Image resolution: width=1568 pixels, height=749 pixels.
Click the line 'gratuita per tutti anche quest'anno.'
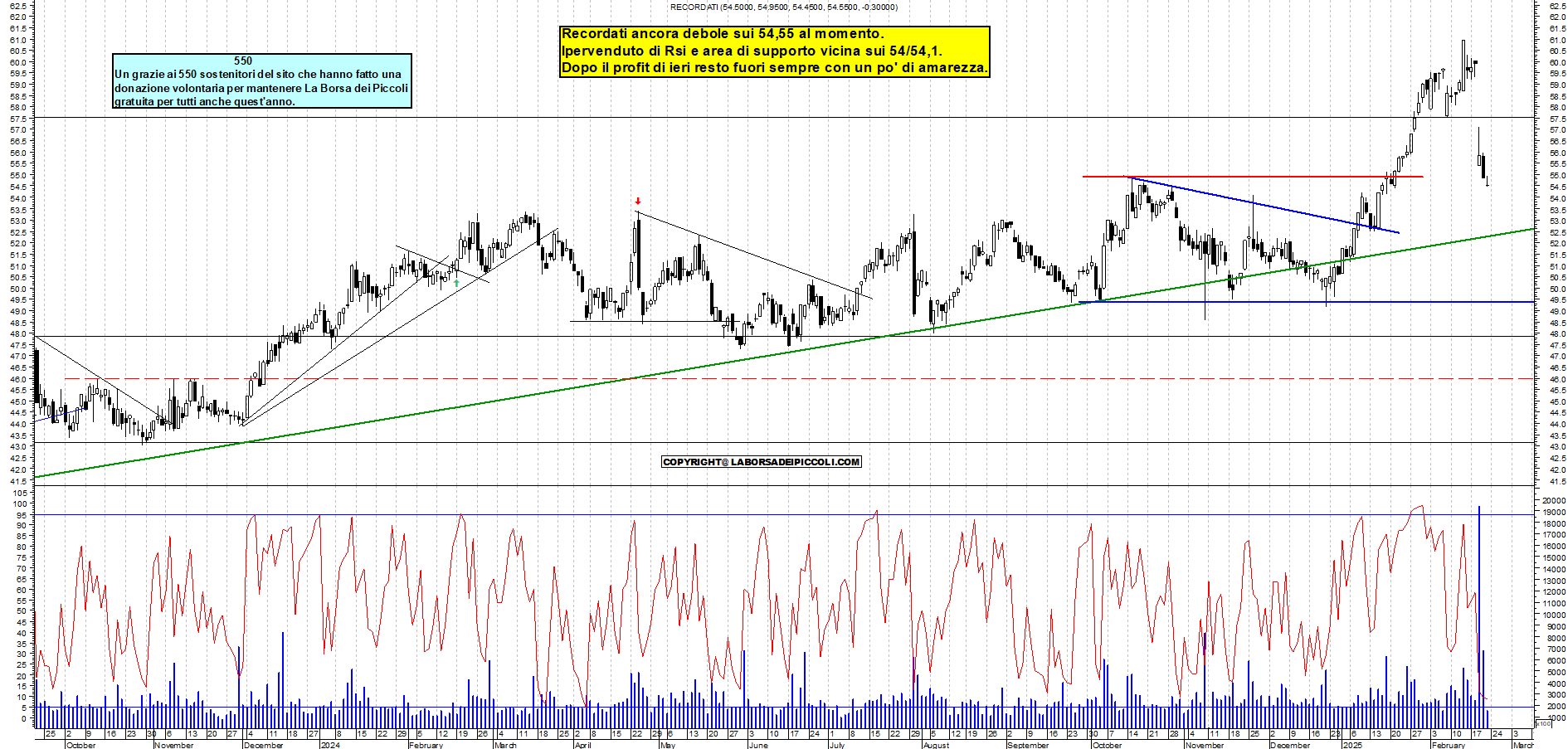coord(205,101)
